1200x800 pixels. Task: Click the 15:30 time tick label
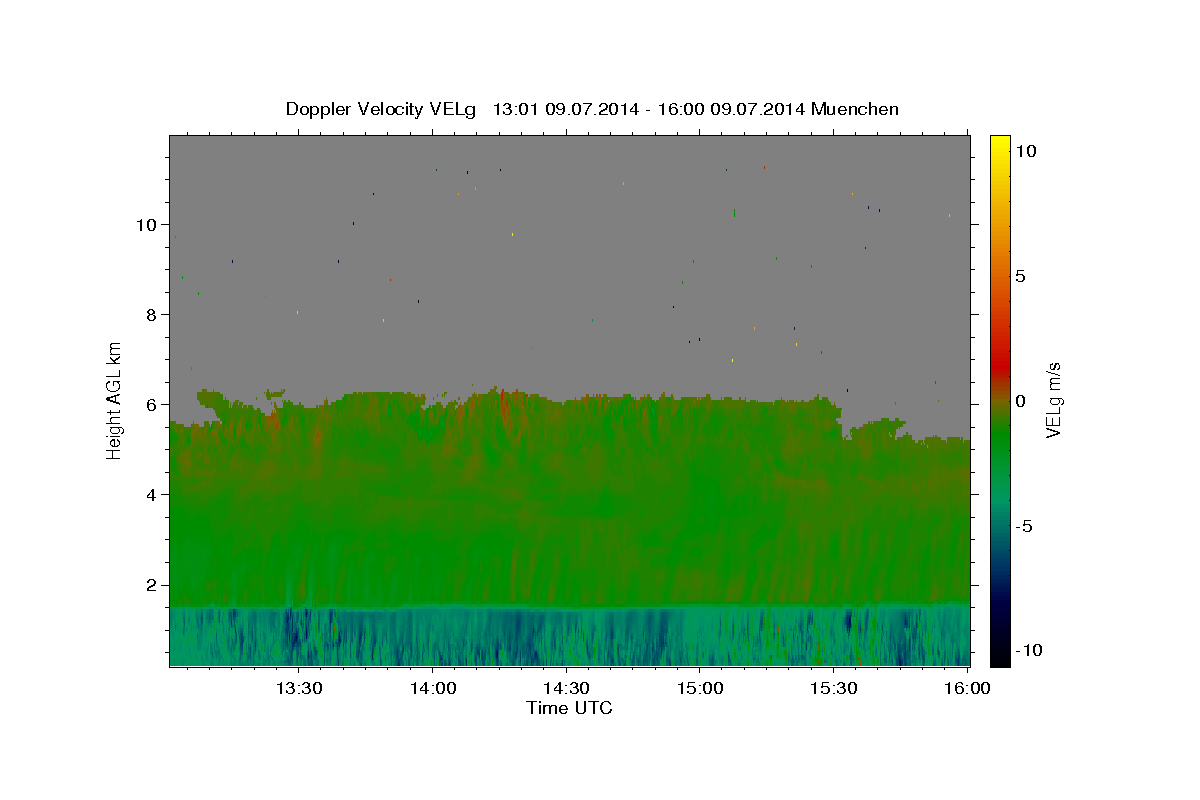click(834, 688)
